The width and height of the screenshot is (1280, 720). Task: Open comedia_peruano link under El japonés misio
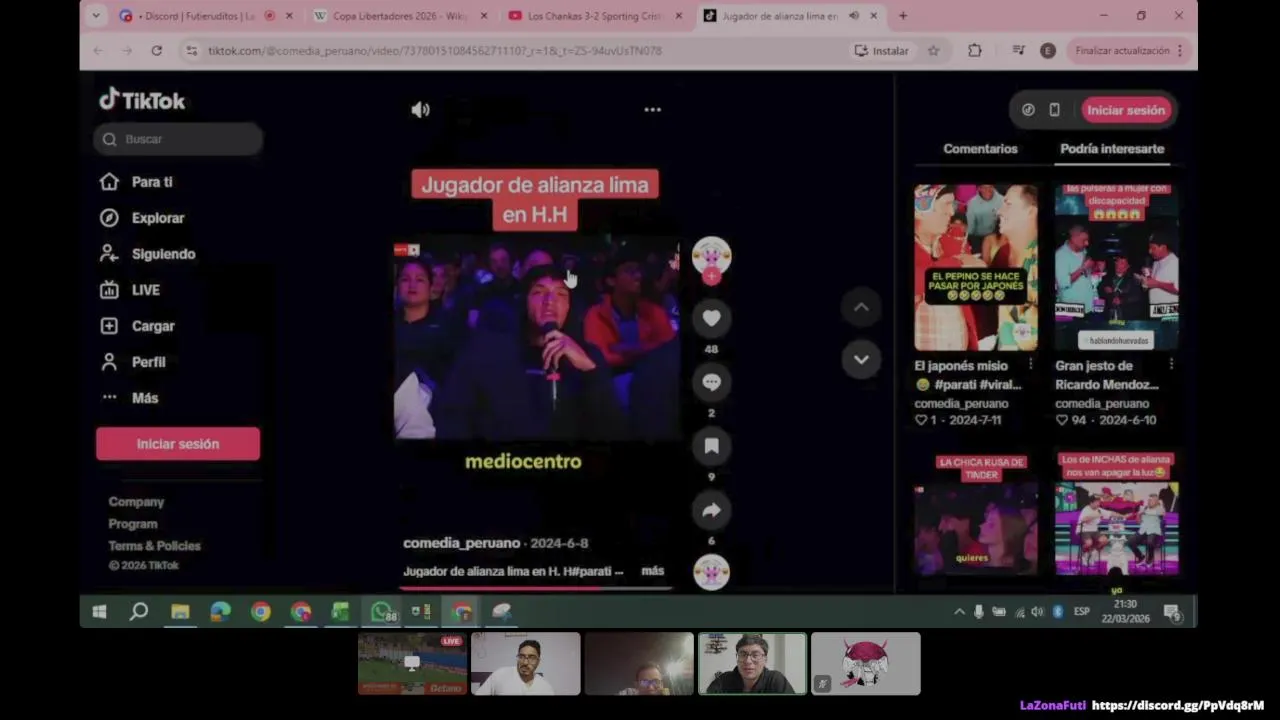click(961, 404)
